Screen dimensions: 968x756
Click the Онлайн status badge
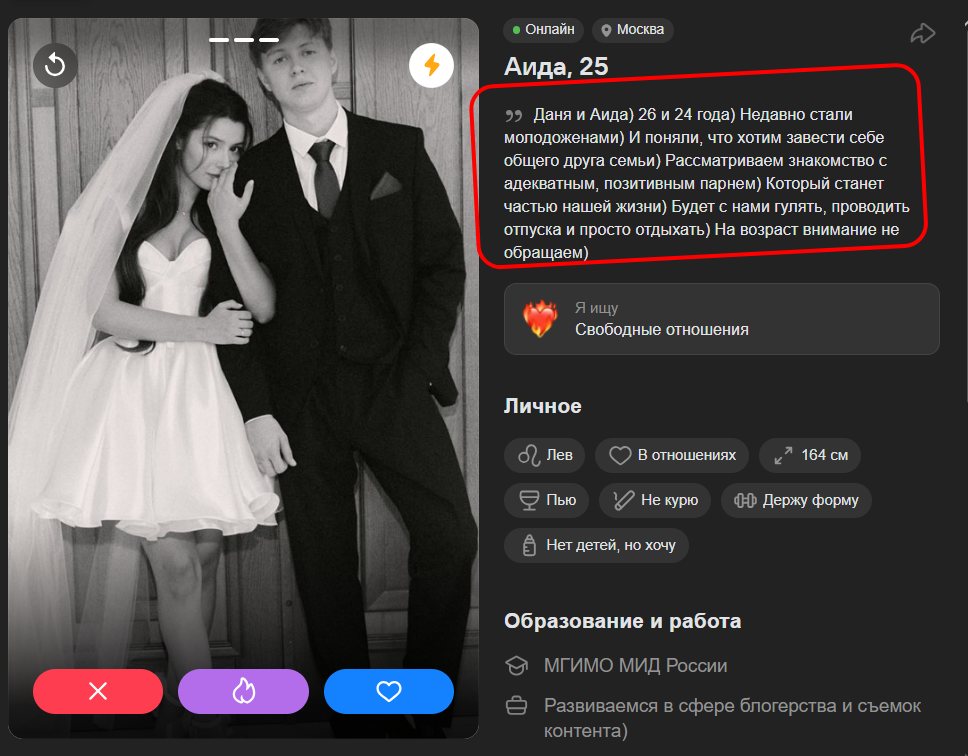click(543, 30)
